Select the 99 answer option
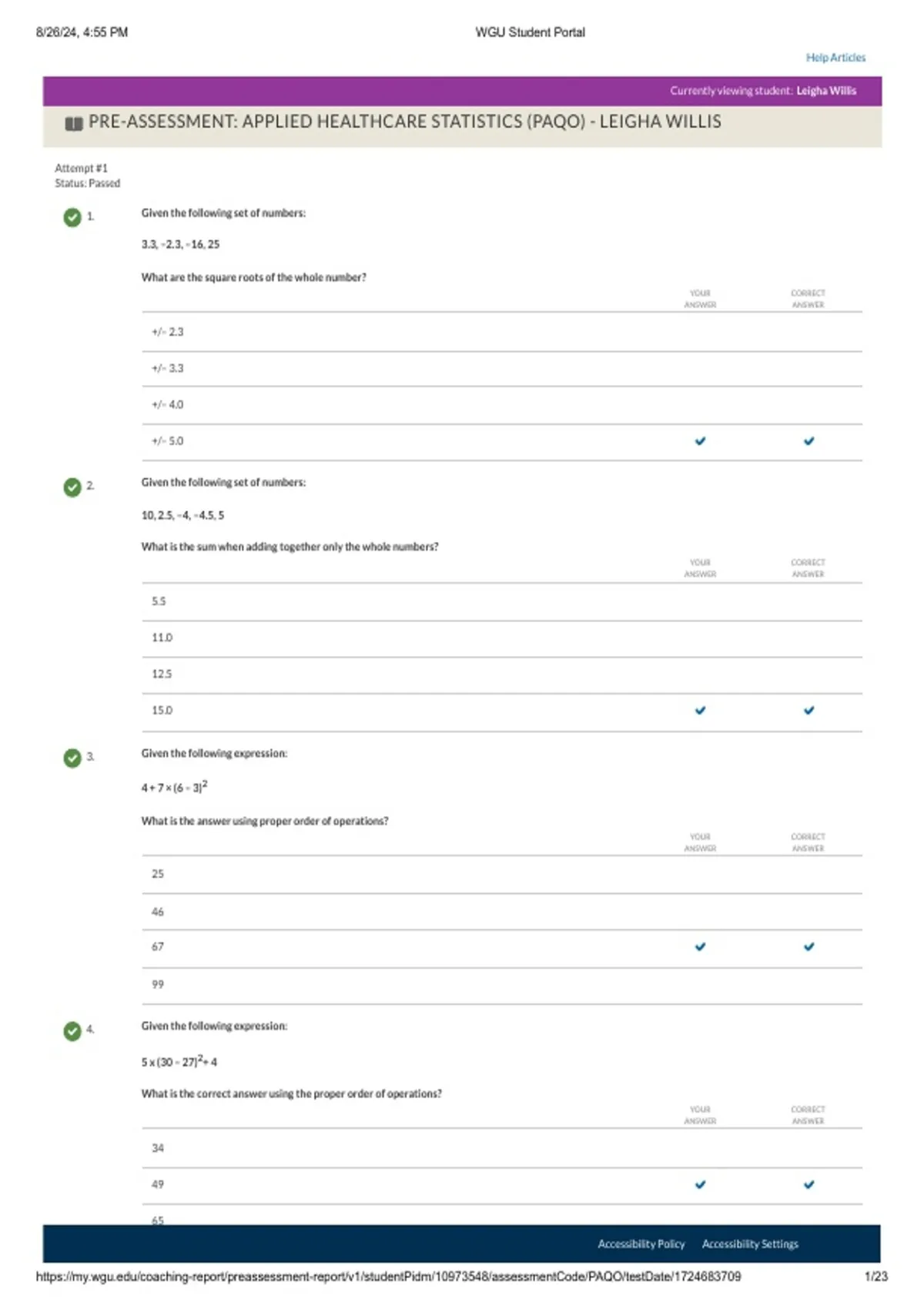 pos(502,985)
